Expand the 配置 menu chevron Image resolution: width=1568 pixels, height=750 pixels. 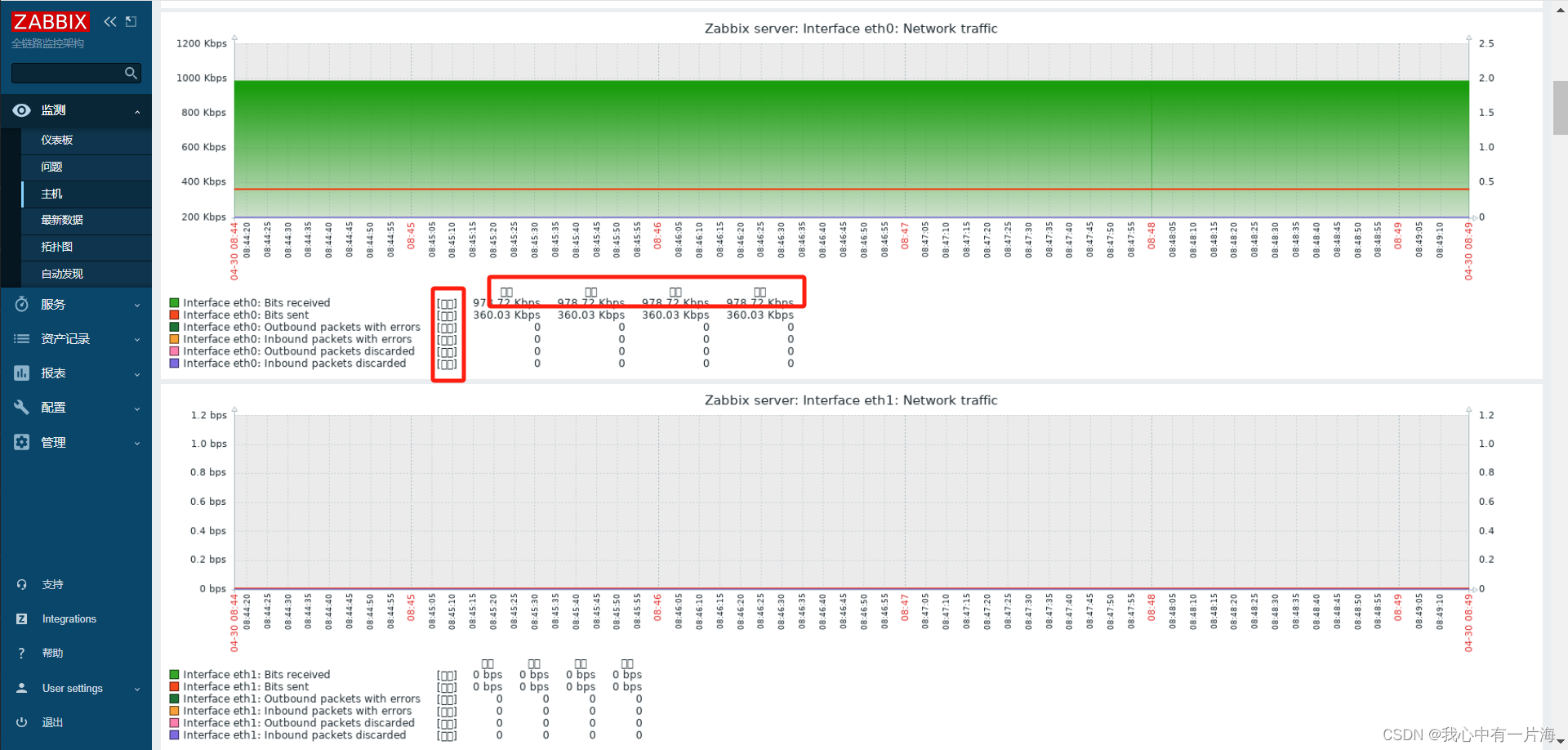[x=137, y=408]
